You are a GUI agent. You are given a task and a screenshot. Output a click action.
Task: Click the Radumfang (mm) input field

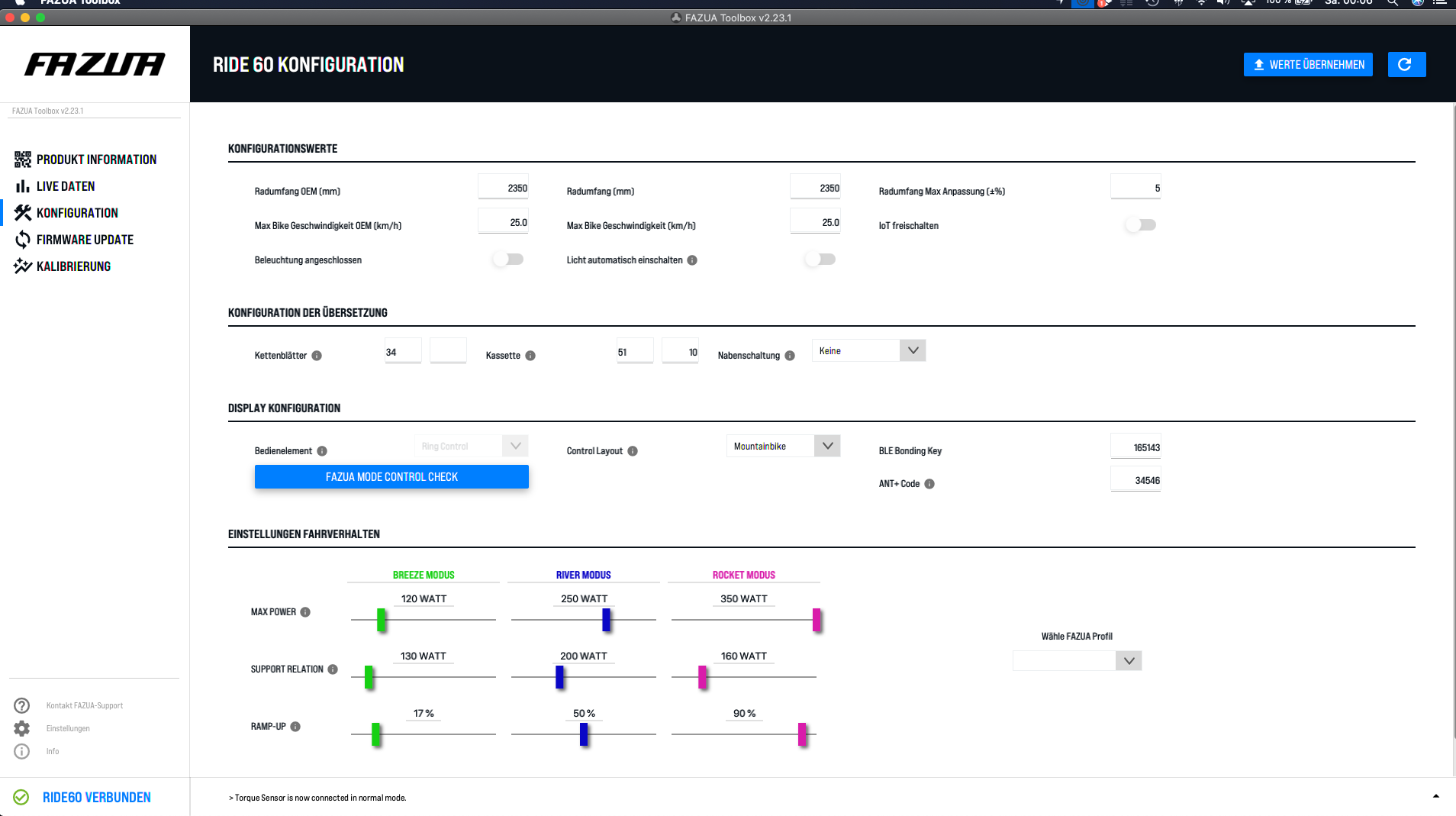[x=815, y=187]
